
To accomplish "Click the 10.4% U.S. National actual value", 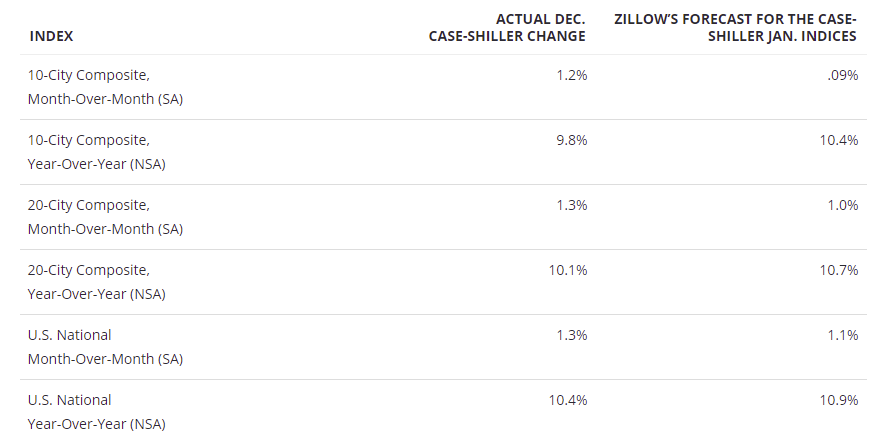I will pos(568,400).
